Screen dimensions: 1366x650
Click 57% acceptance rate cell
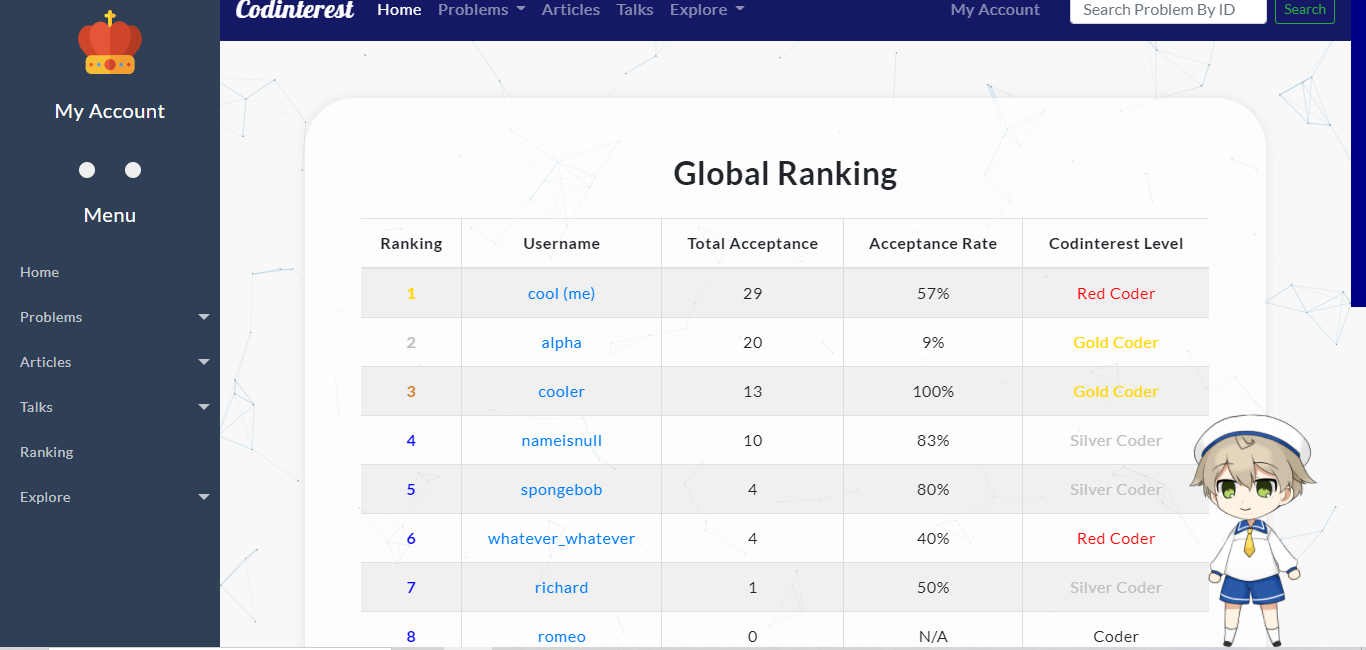pos(933,293)
